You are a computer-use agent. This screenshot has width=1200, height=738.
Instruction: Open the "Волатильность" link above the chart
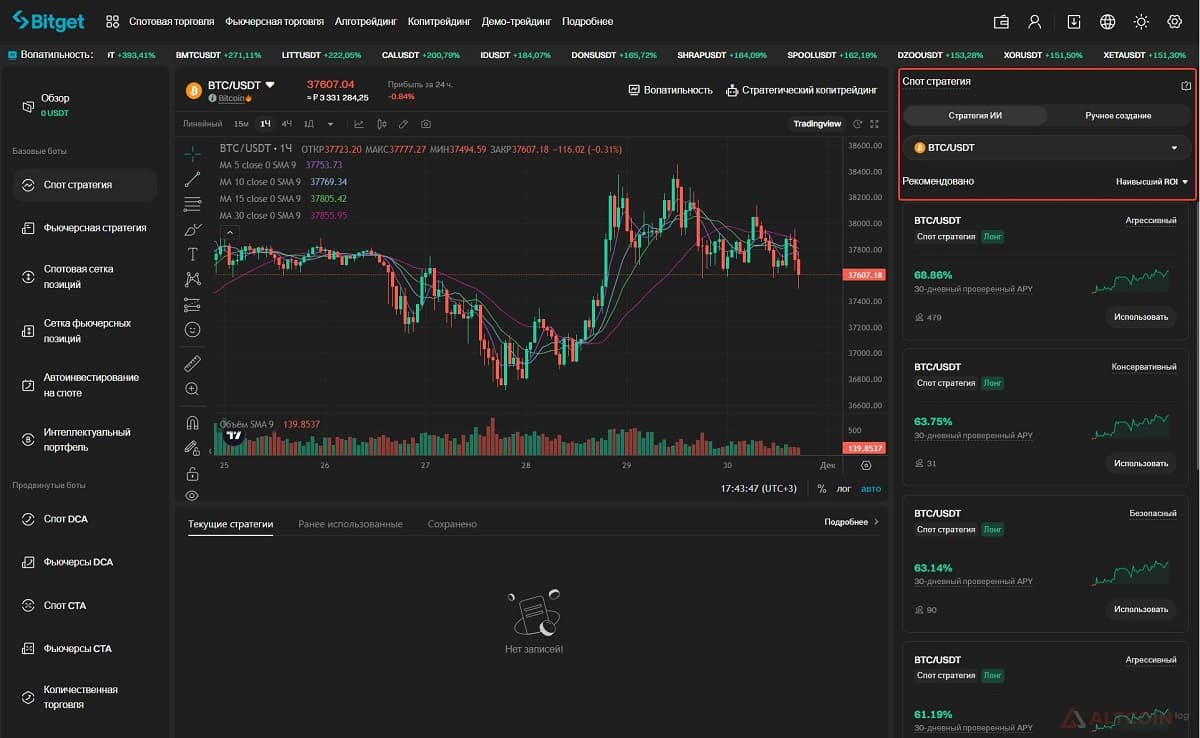[670, 90]
